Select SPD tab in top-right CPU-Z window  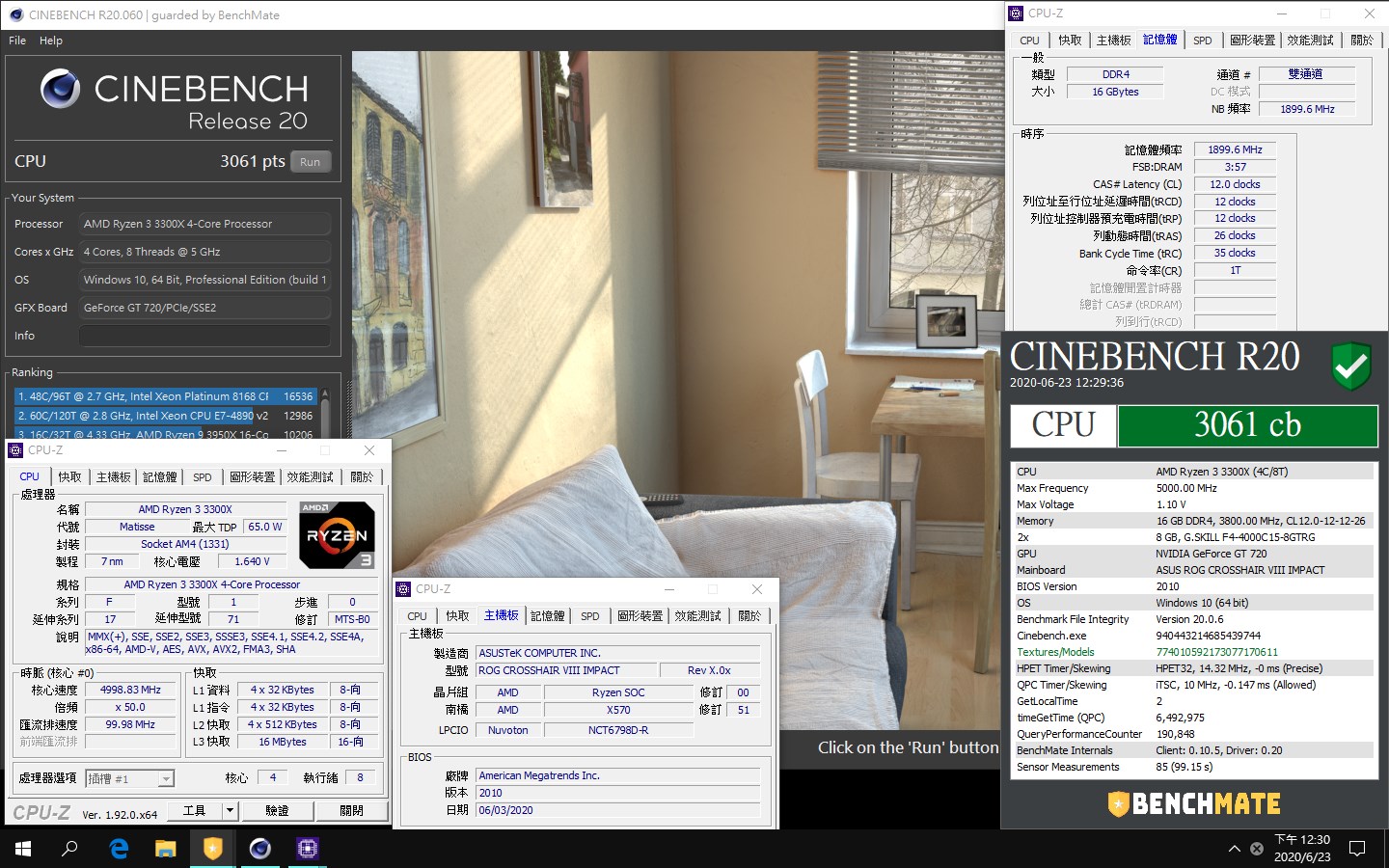(x=1202, y=41)
